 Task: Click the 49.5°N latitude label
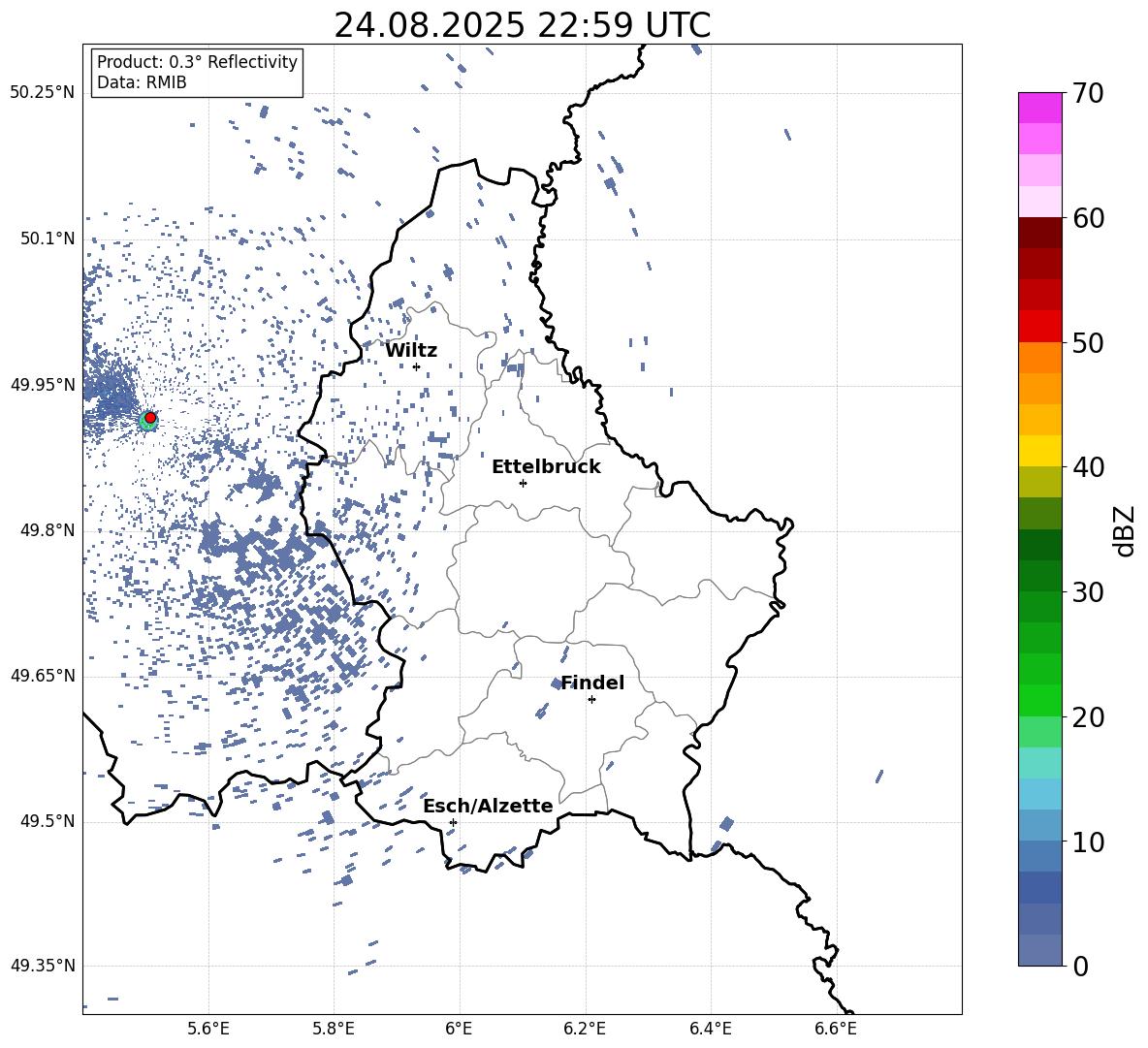(x=48, y=821)
